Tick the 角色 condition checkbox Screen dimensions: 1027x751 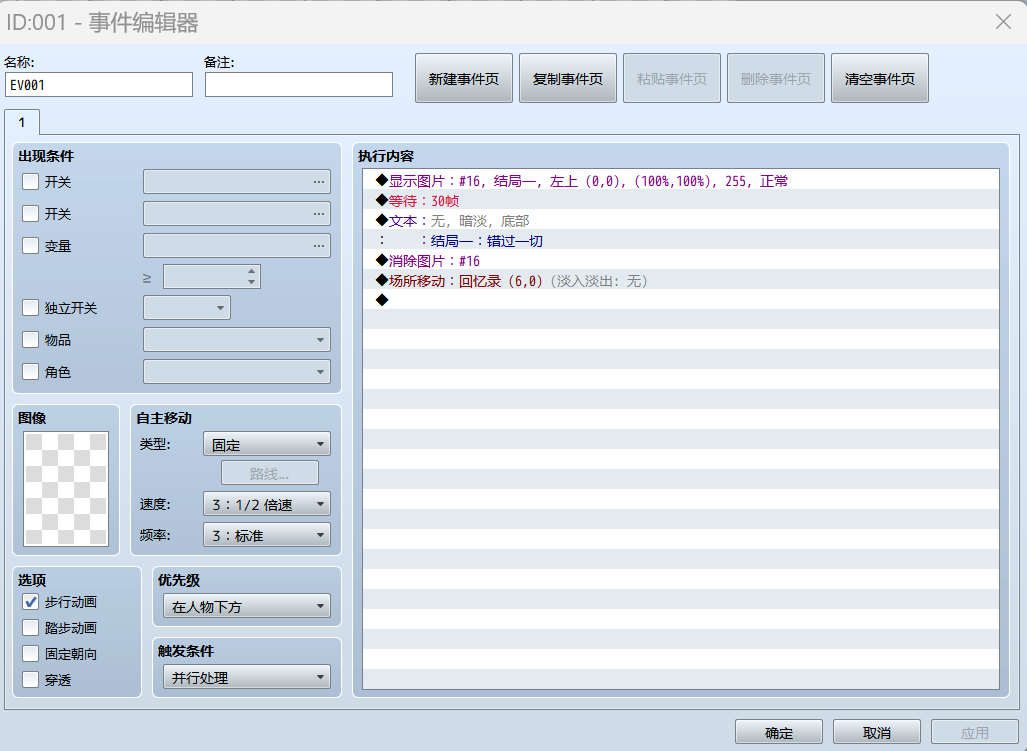tap(30, 371)
